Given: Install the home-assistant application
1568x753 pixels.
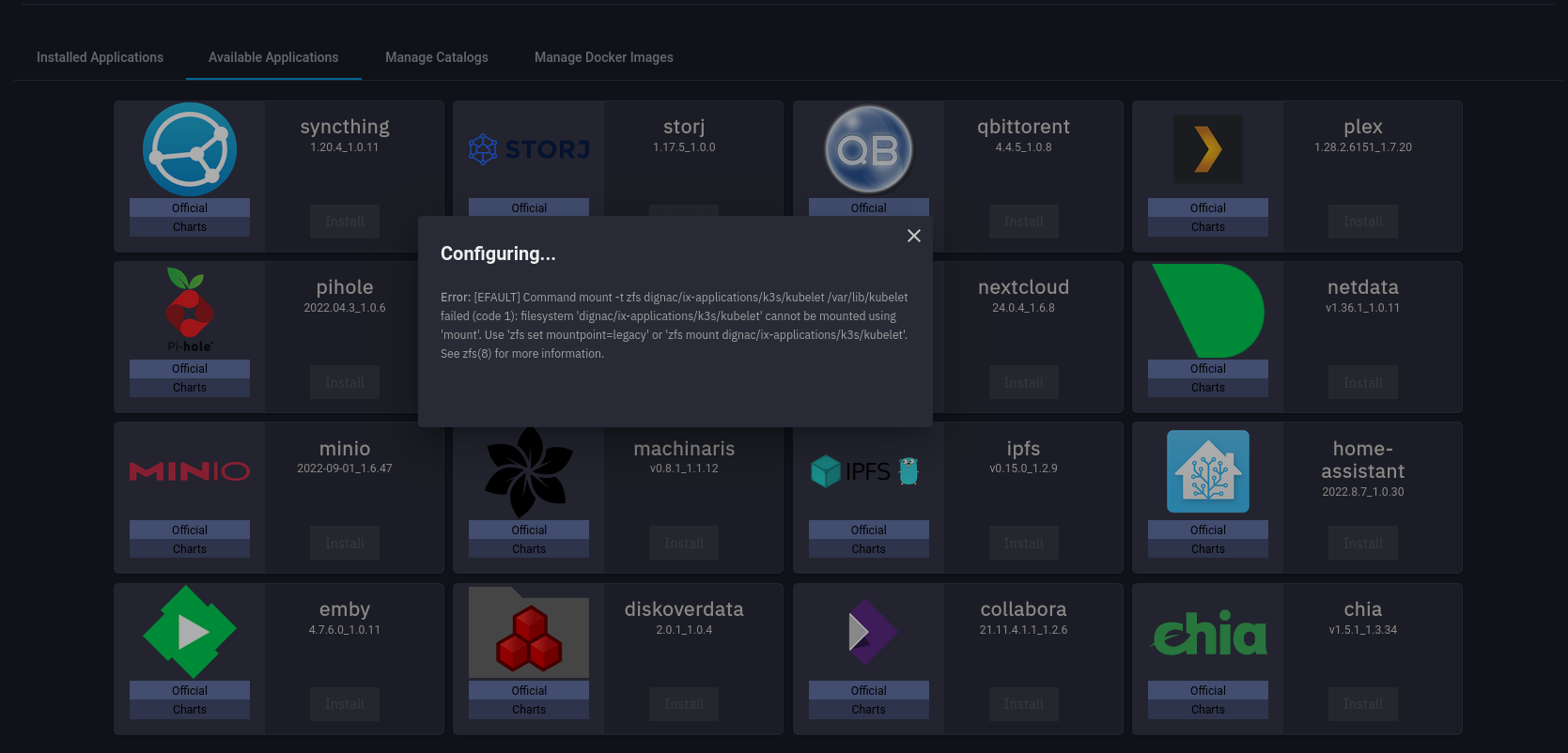Looking at the screenshot, I should pyautogui.click(x=1363, y=543).
